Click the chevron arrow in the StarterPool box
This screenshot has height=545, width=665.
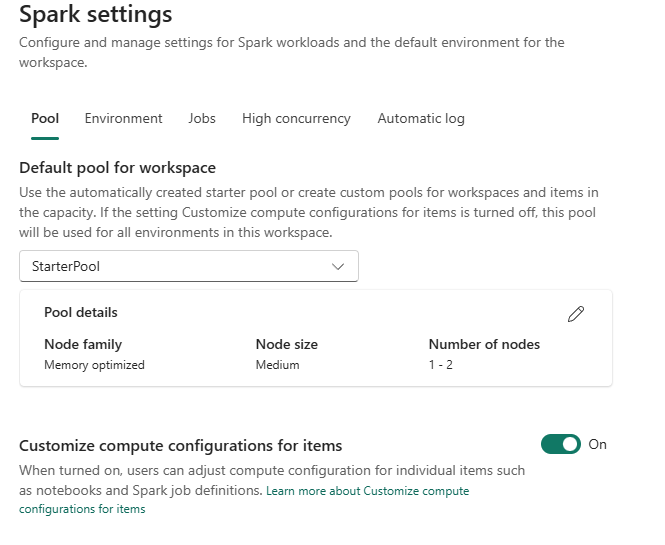tap(338, 267)
